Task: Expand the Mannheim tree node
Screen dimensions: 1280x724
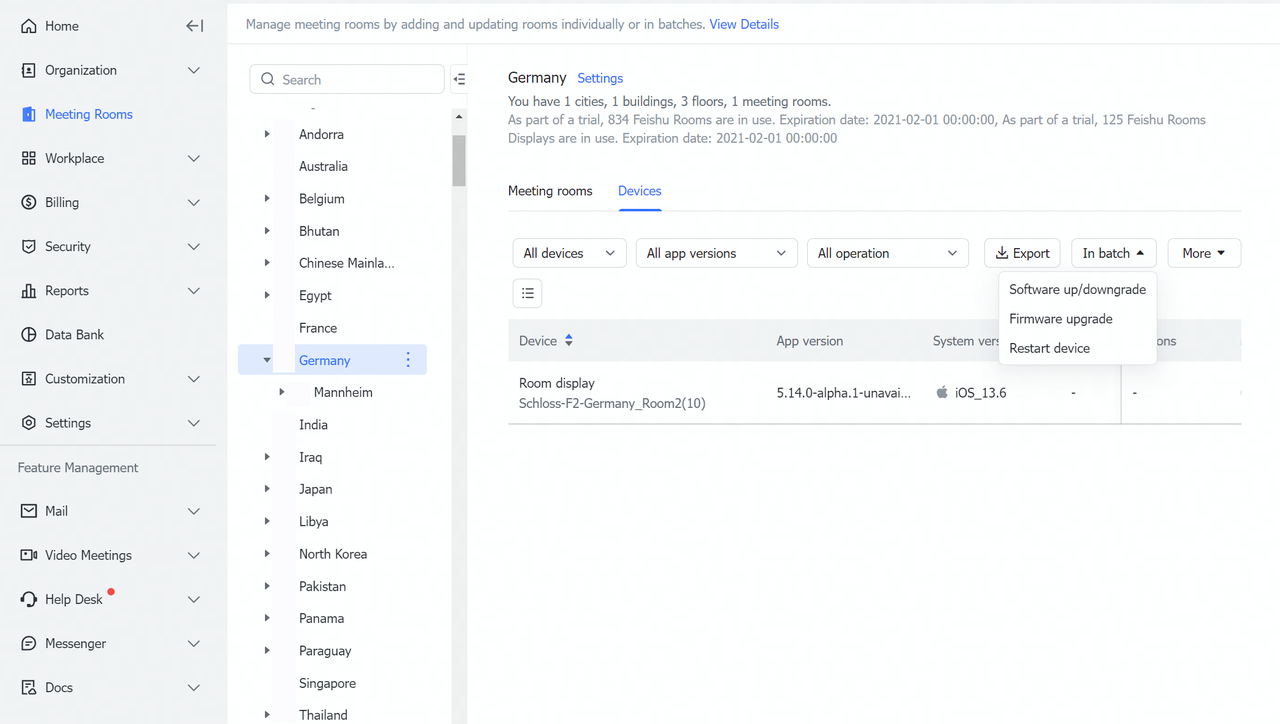Action: click(282, 393)
